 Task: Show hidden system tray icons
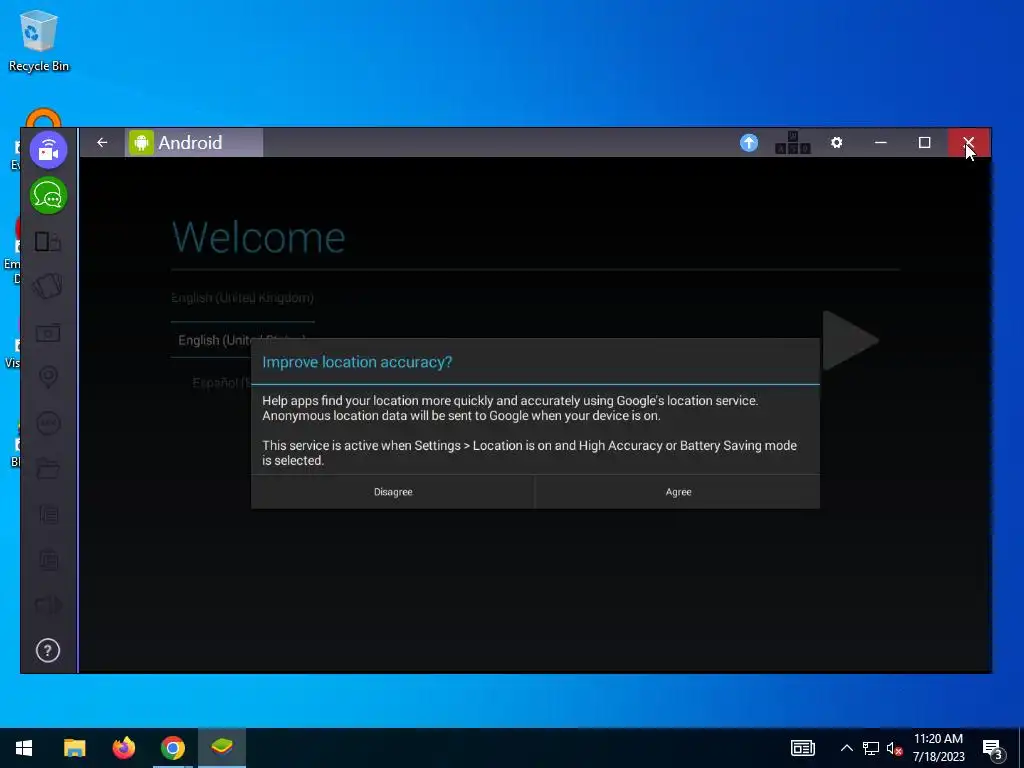pyautogui.click(x=846, y=748)
